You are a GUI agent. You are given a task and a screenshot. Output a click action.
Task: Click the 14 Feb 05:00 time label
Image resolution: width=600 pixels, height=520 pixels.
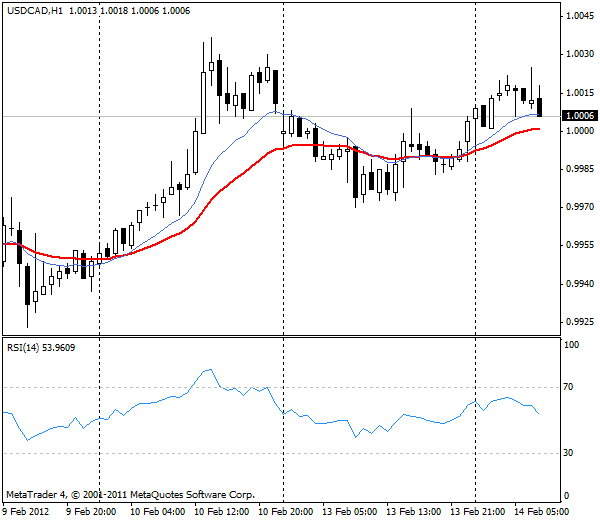click(x=541, y=512)
